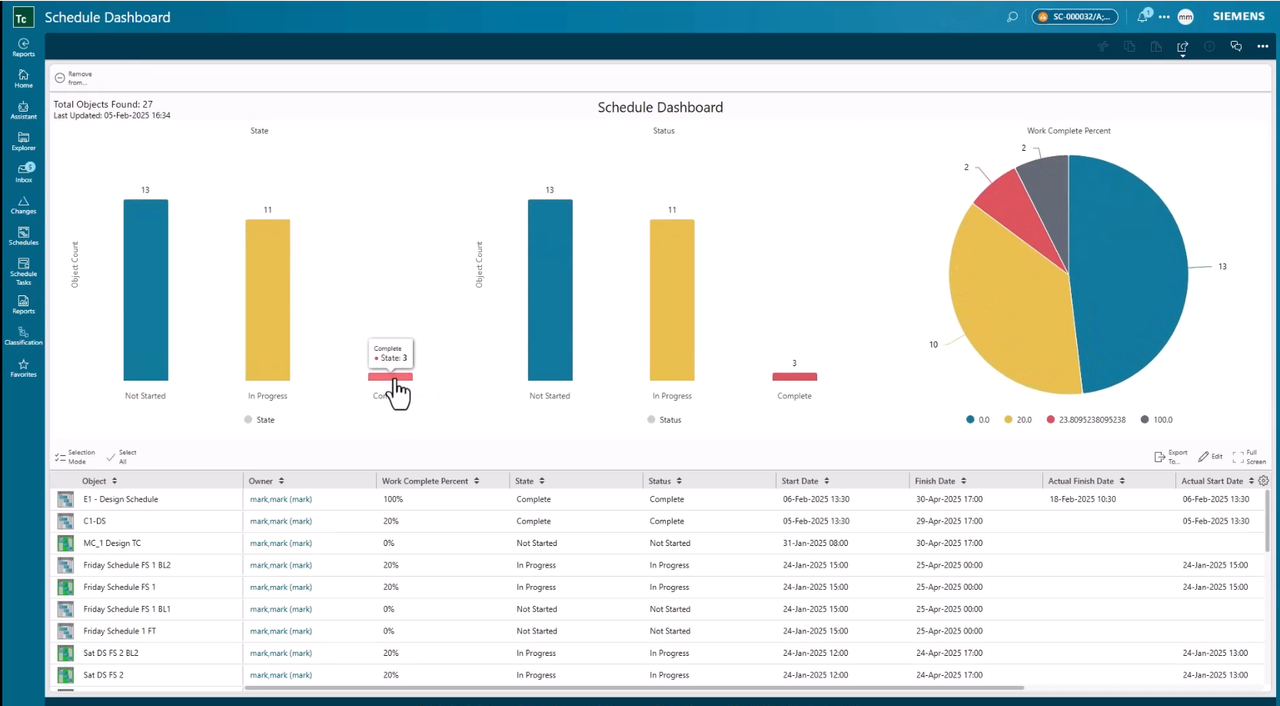The width and height of the screenshot is (1280, 706).
Task: Click Remove from button
Action: pyautogui.click(x=73, y=78)
